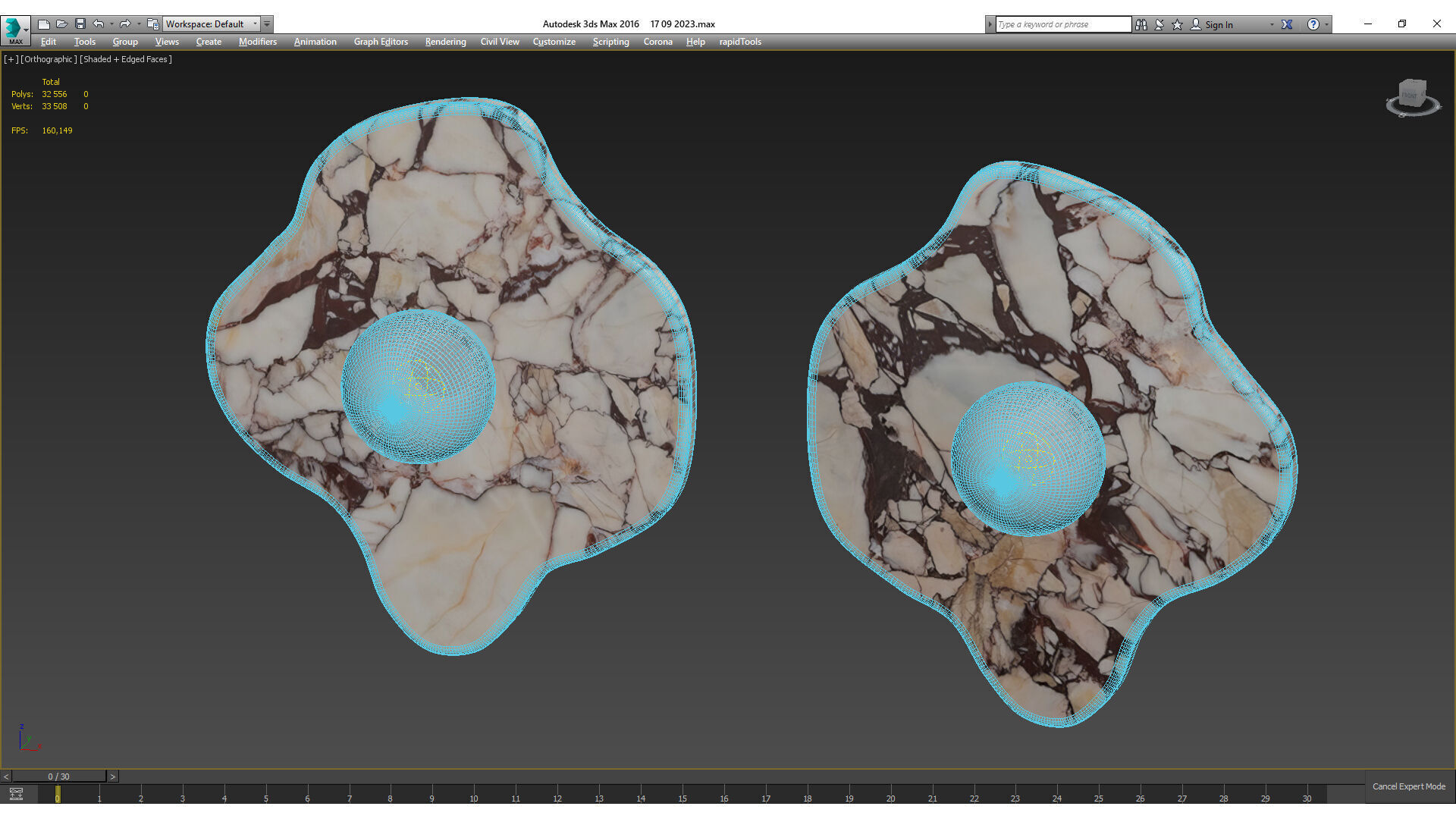
Task: Open Autodesk Exchange Apps X icon
Action: [1287, 24]
